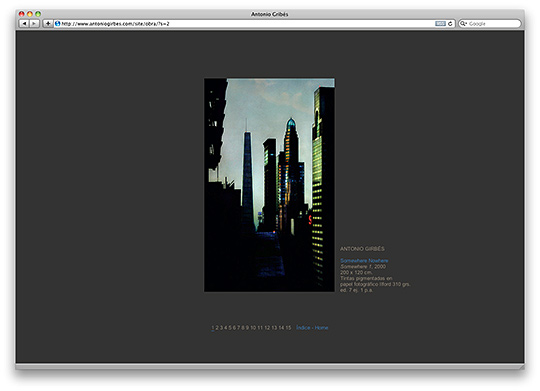Open page 11 in the pagination

coord(260,328)
